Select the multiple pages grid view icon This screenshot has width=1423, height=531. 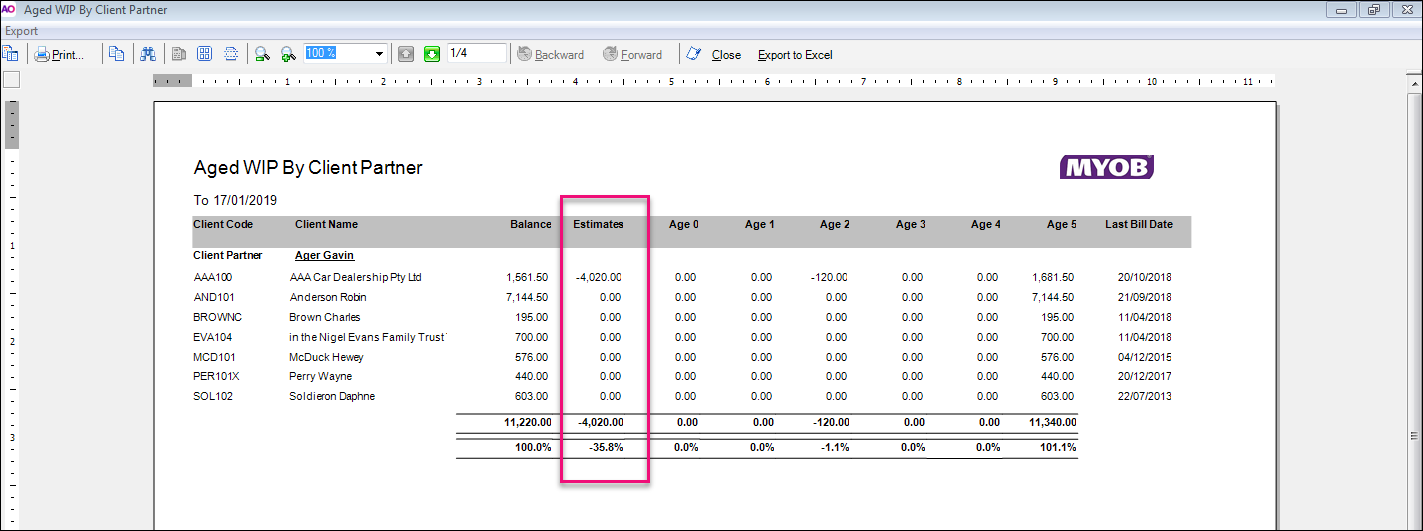pos(204,54)
